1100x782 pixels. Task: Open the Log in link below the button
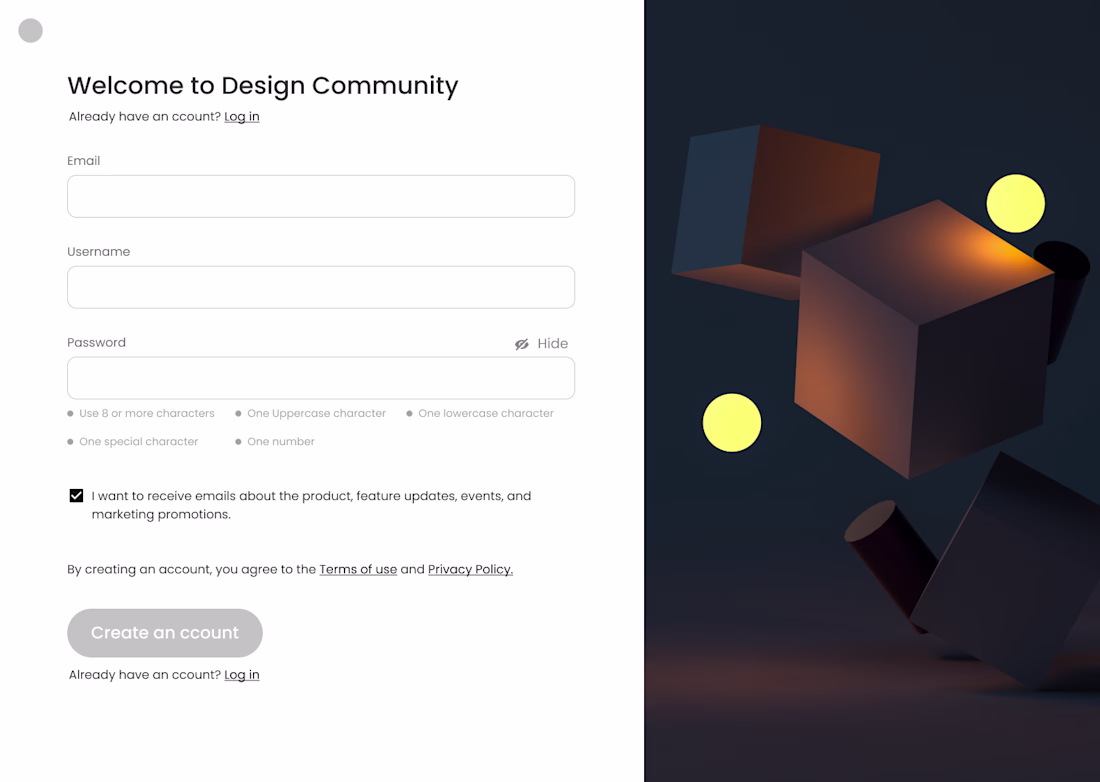(x=241, y=675)
